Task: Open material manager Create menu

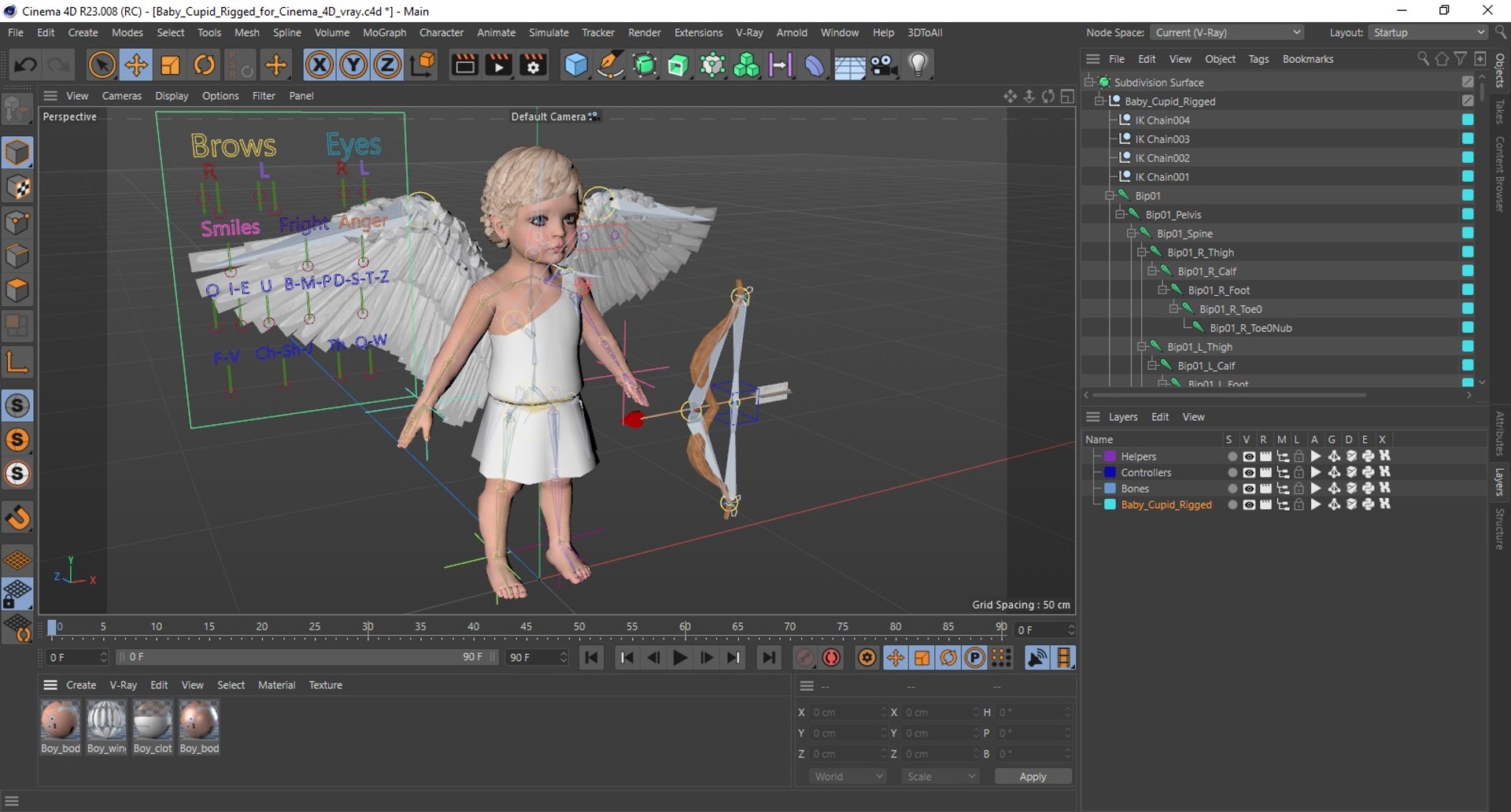Action: click(81, 685)
